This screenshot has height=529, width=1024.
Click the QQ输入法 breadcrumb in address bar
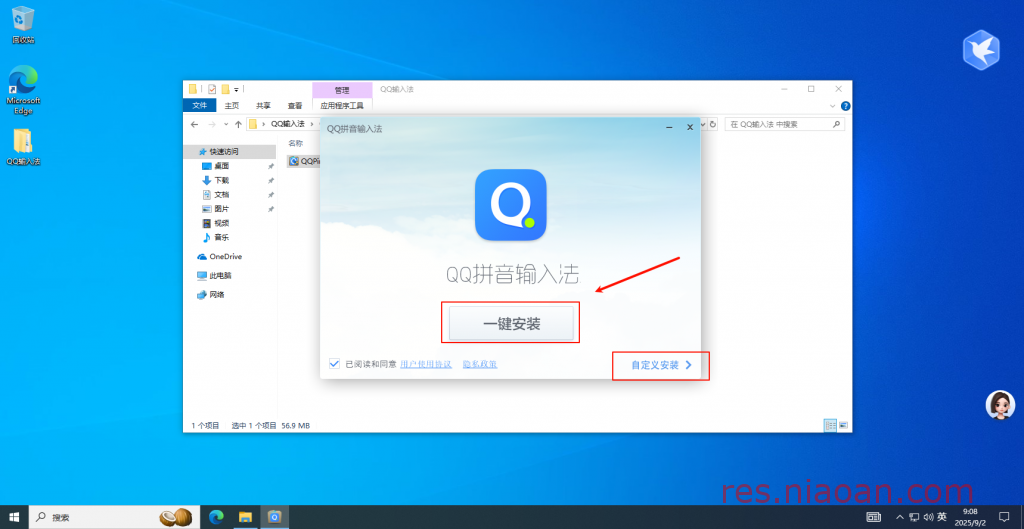(288, 124)
